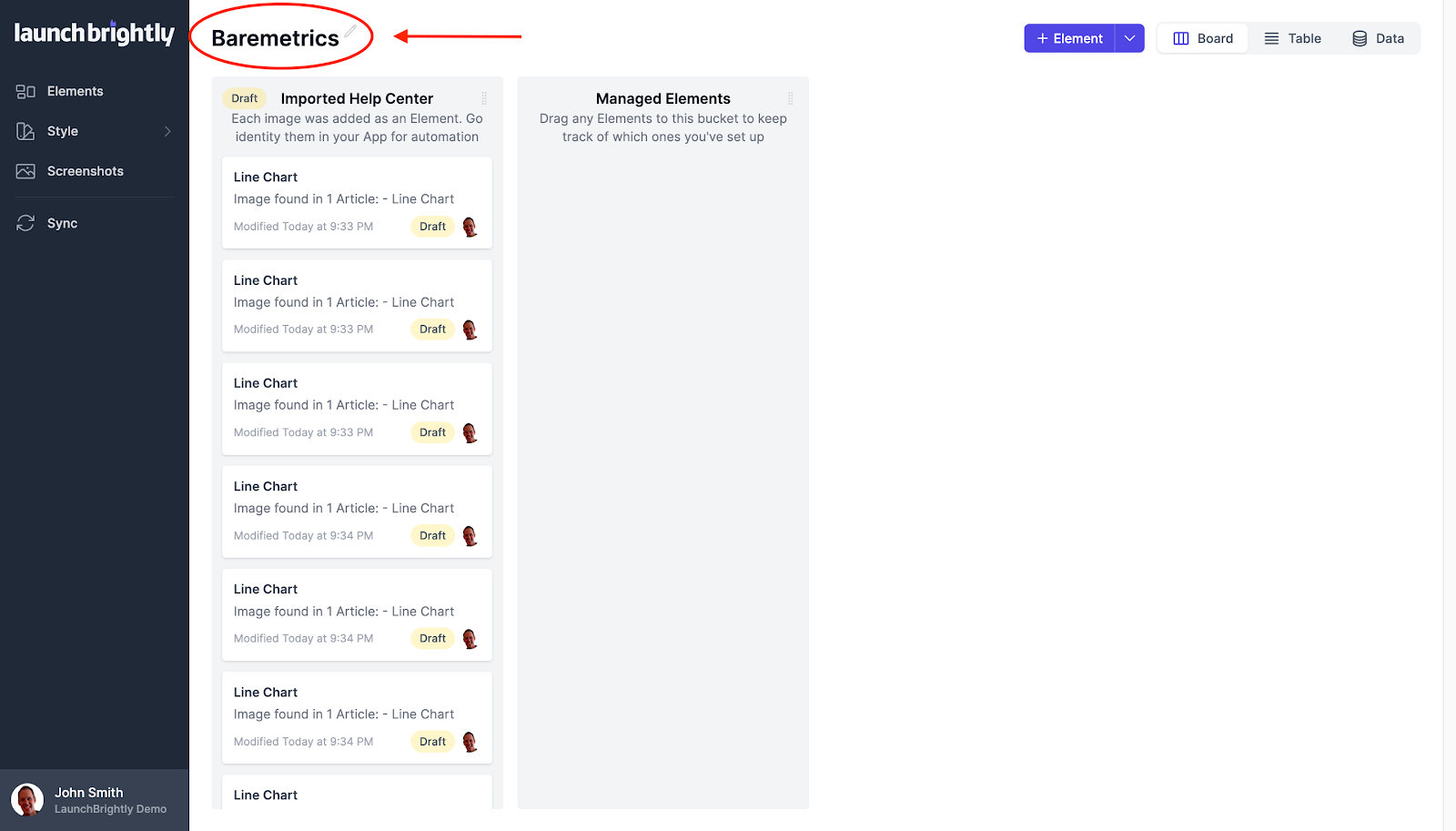This screenshot has height=831, width=1456.
Task: Click the Sync arrows icon in sidebar
Action: tap(25, 224)
